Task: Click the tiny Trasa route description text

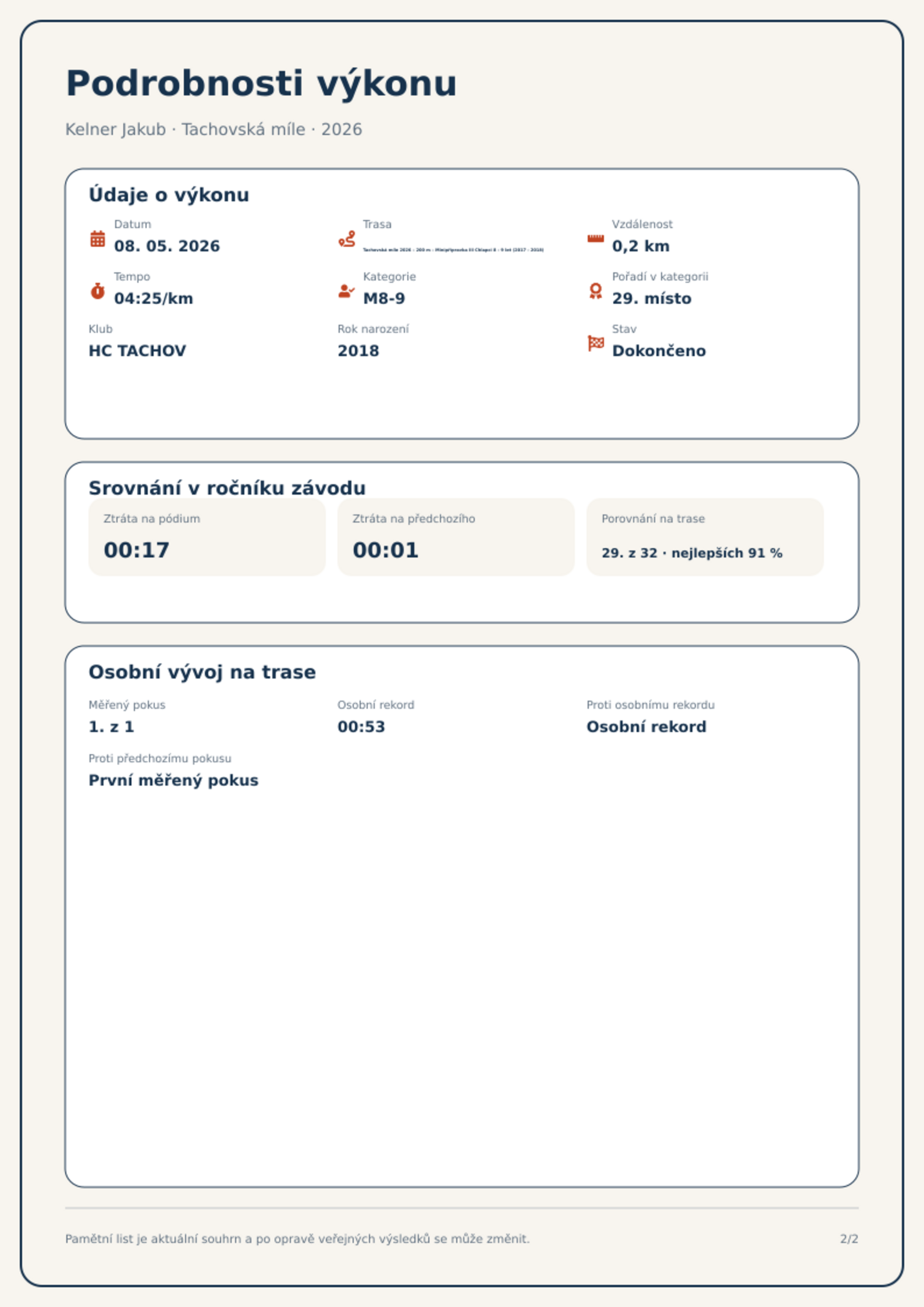Action: [x=453, y=250]
